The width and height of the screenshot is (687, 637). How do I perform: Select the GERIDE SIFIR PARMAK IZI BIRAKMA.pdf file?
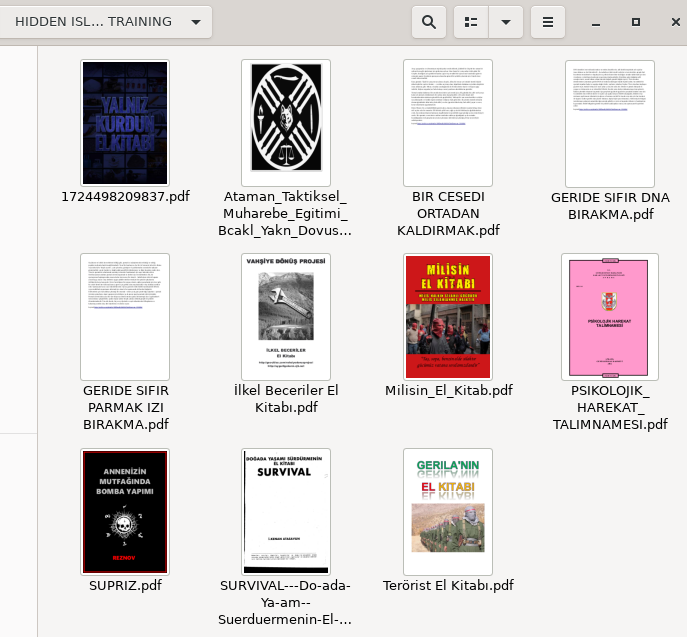point(125,316)
